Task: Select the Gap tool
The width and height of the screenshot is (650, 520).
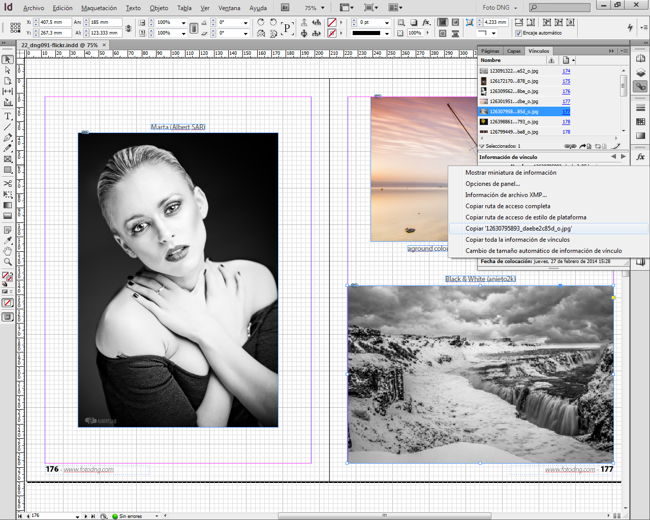Action: [x=7, y=91]
